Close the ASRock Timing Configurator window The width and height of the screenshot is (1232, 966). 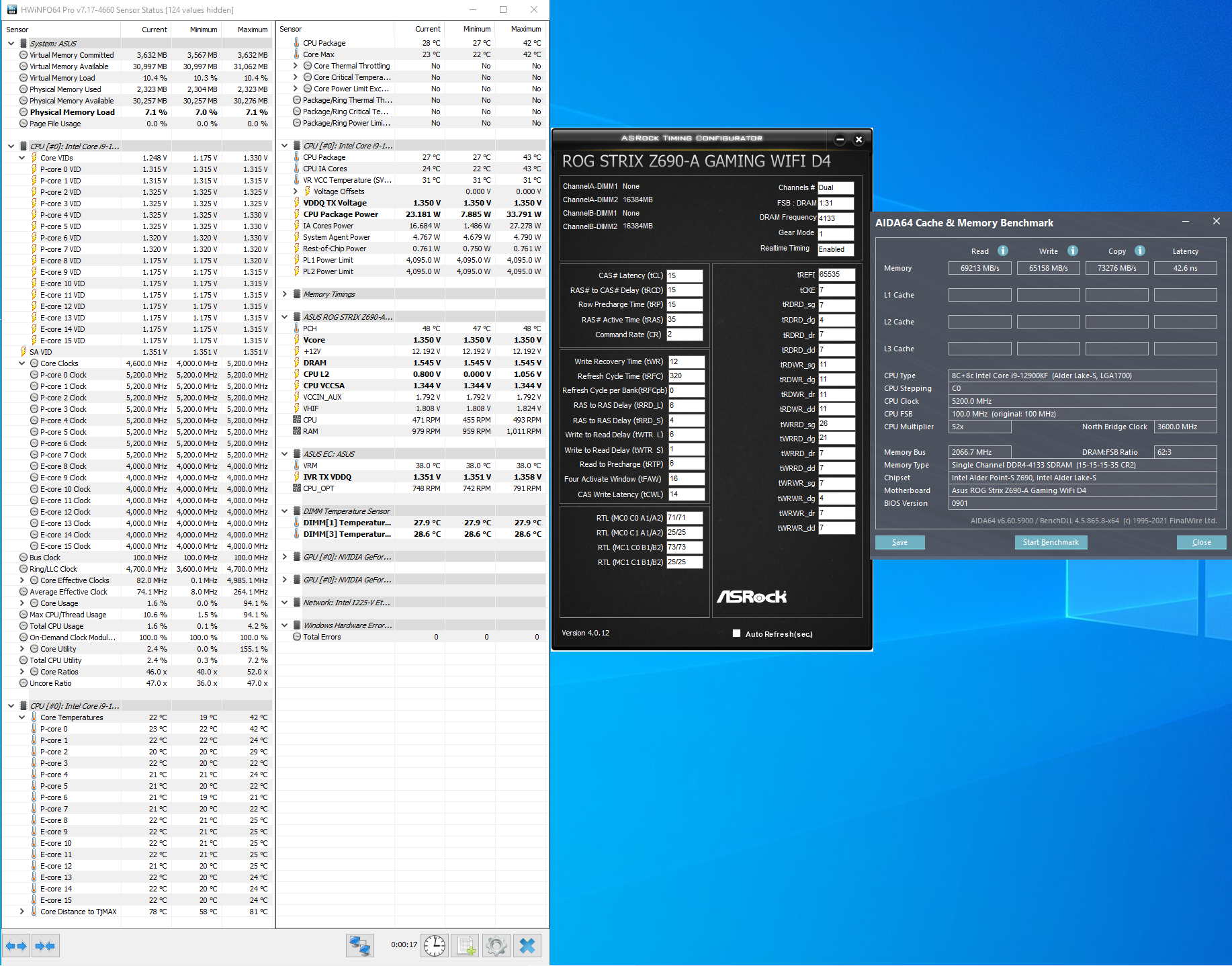[x=859, y=139]
